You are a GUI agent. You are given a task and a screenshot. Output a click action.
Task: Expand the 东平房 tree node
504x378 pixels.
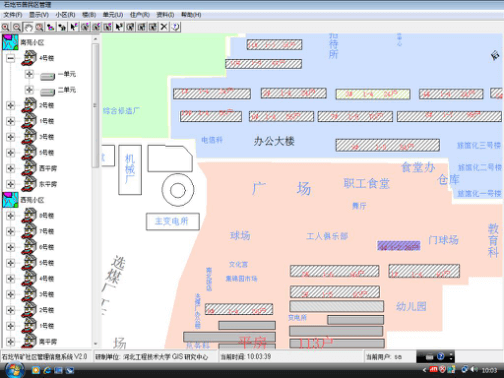pyautogui.click(x=11, y=184)
